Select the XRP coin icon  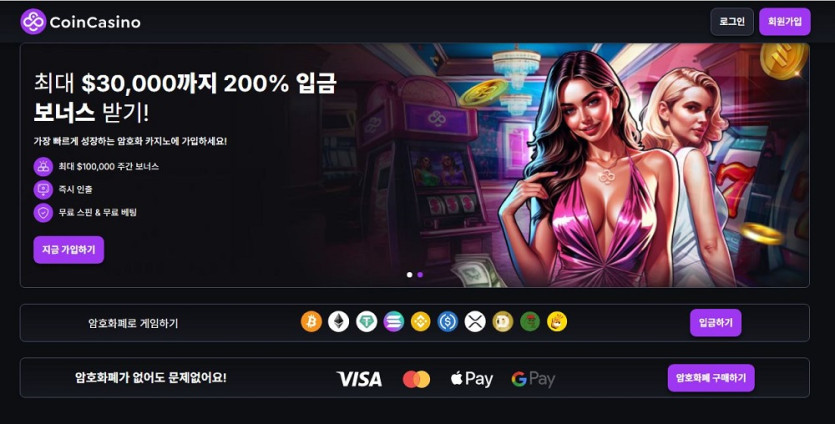click(475, 322)
